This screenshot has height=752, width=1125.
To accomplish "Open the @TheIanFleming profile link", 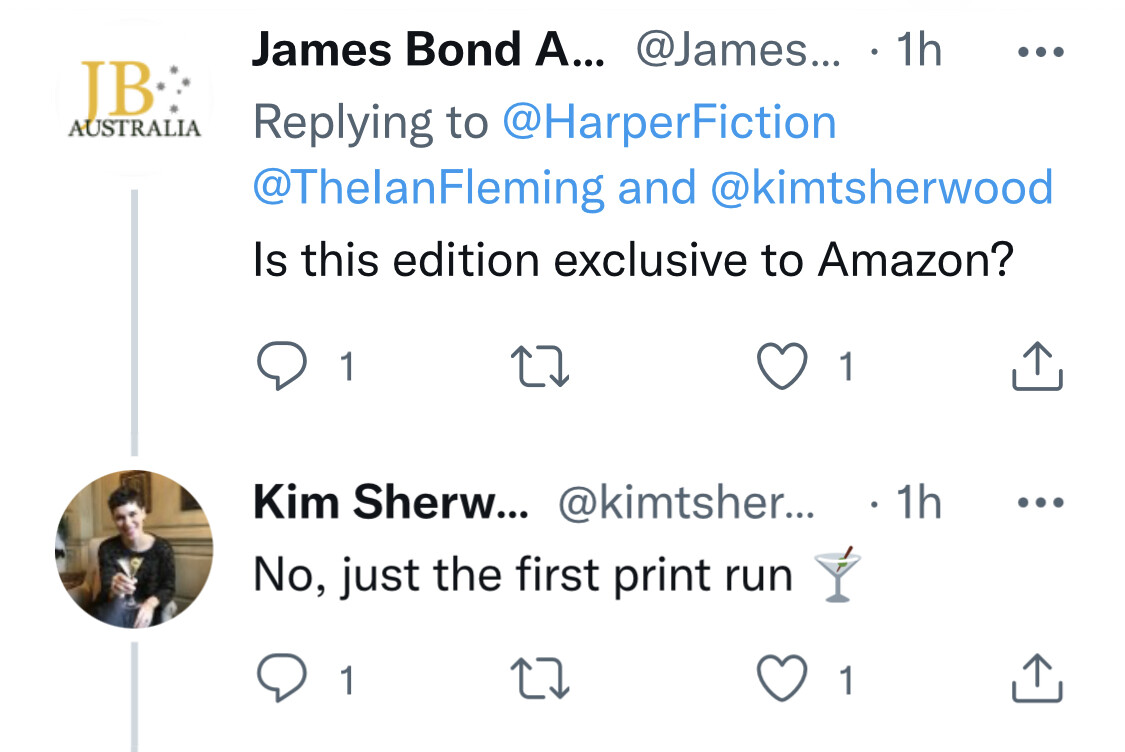I will pyautogui.click(x=428, y=187).
